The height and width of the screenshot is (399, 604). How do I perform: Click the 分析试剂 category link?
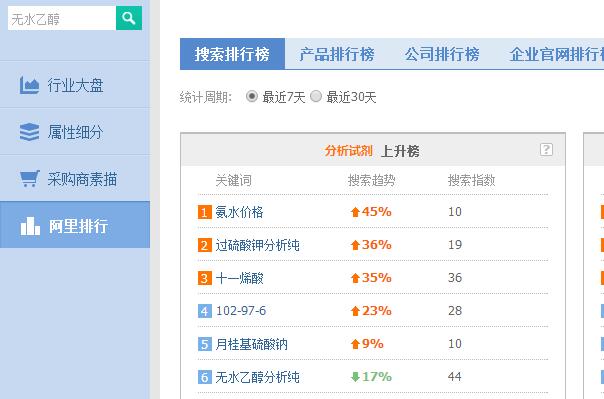(x=348, y=151)
